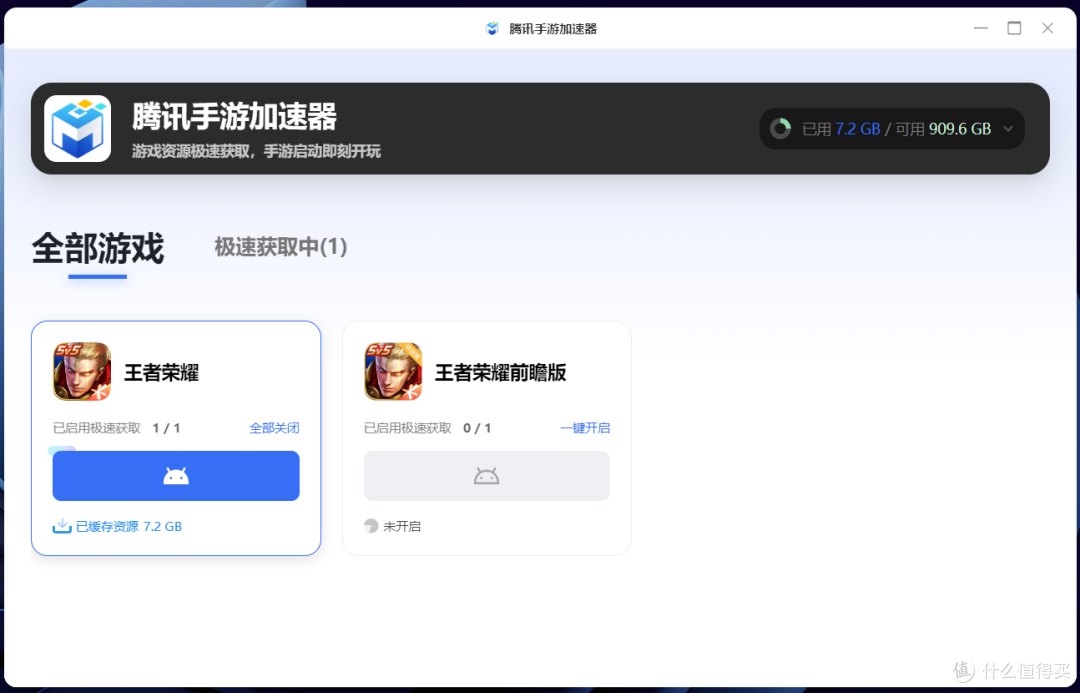Maximize the 腾讯手游加速器 window
Screen dimensions: 1080x693
click(1014, 28)
